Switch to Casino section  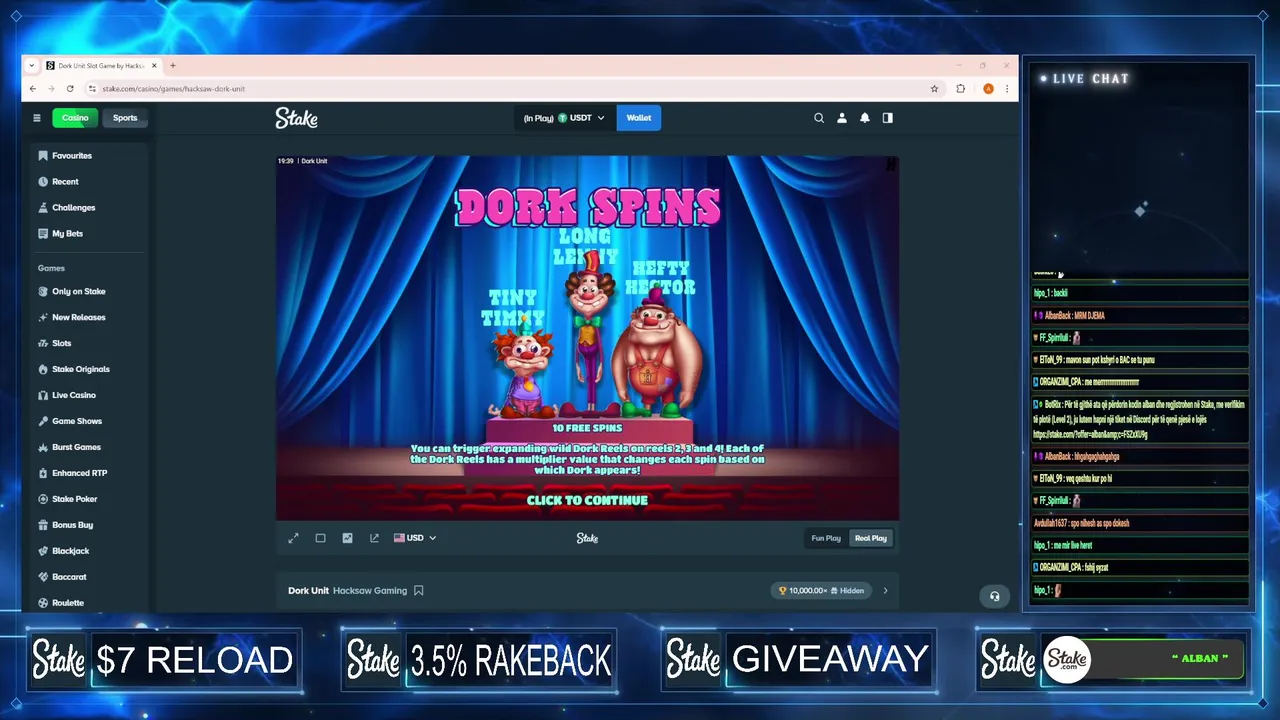(x=75, y=118)
